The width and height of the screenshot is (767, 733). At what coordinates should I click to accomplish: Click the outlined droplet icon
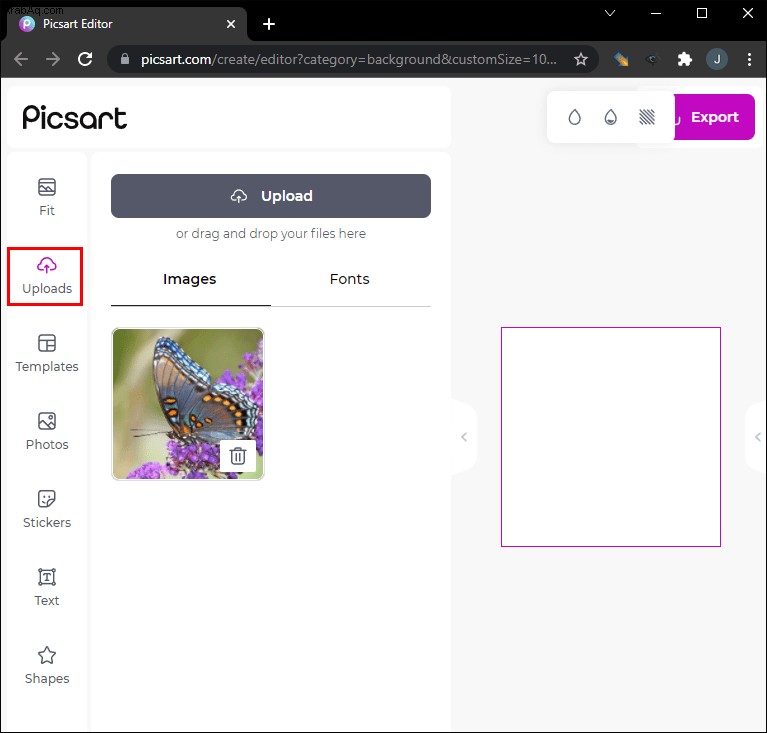(574, 117)
